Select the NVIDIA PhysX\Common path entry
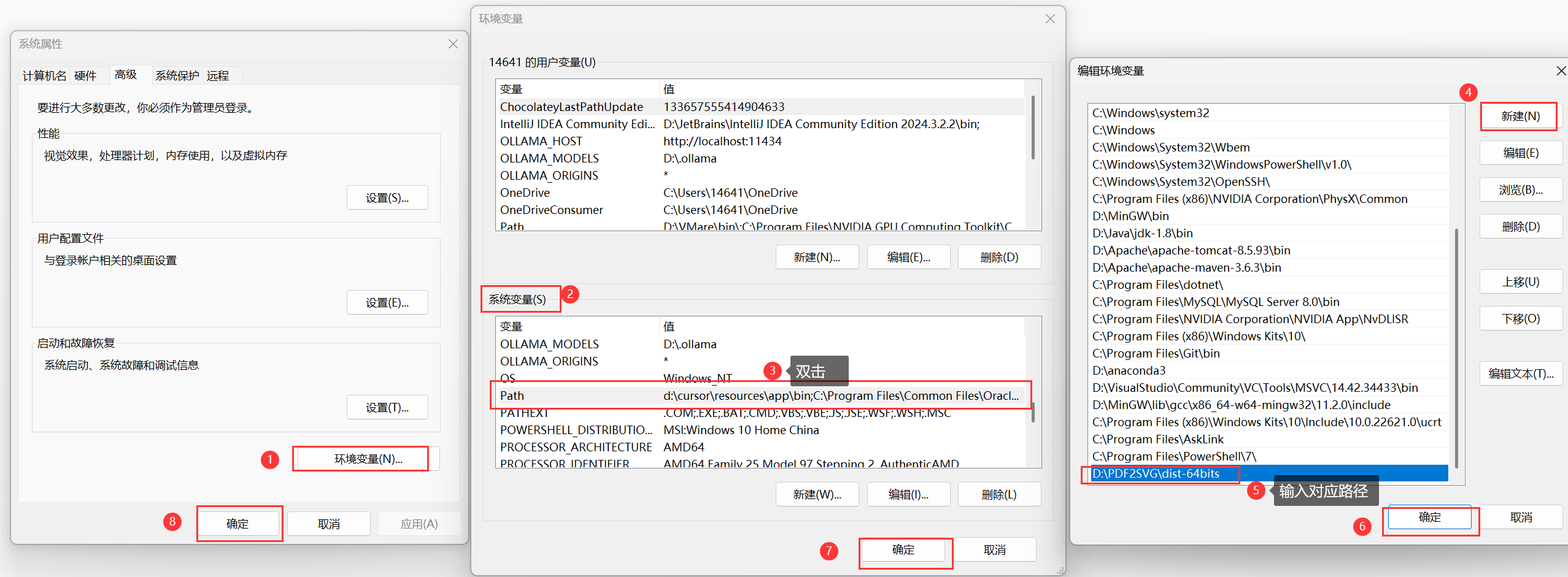Screen dimensions: 1568x577 pos(1269,199)
